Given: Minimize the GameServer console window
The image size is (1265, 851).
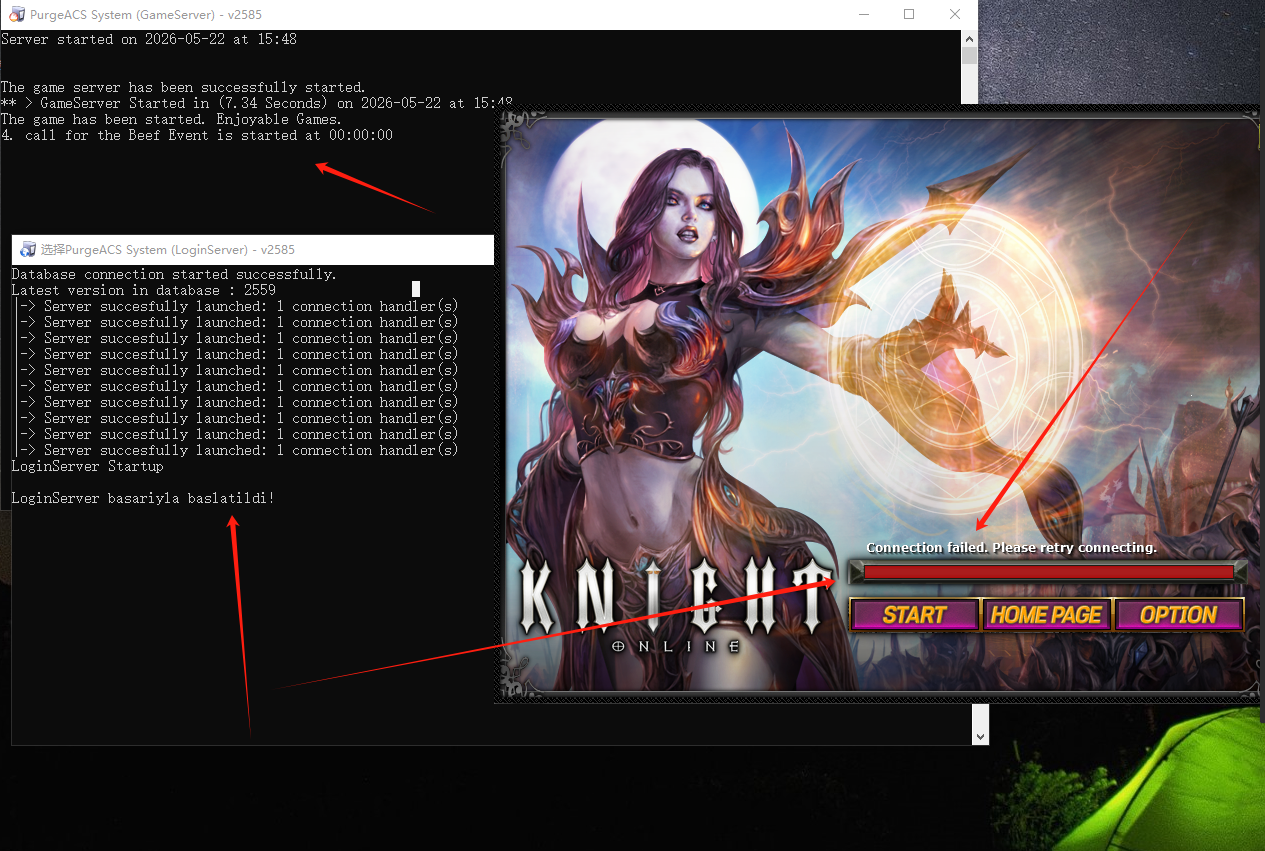Looking at the screenshot, I should [x=862, y=15].
